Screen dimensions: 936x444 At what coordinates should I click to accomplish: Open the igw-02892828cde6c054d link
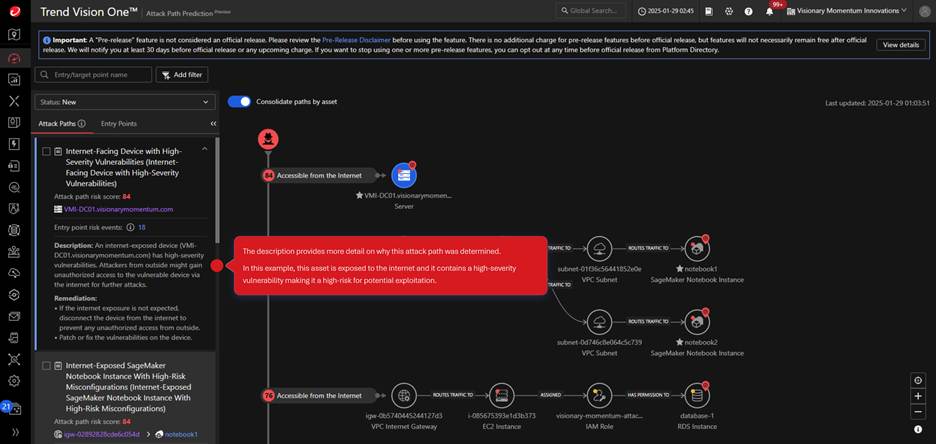click(101, 434)
